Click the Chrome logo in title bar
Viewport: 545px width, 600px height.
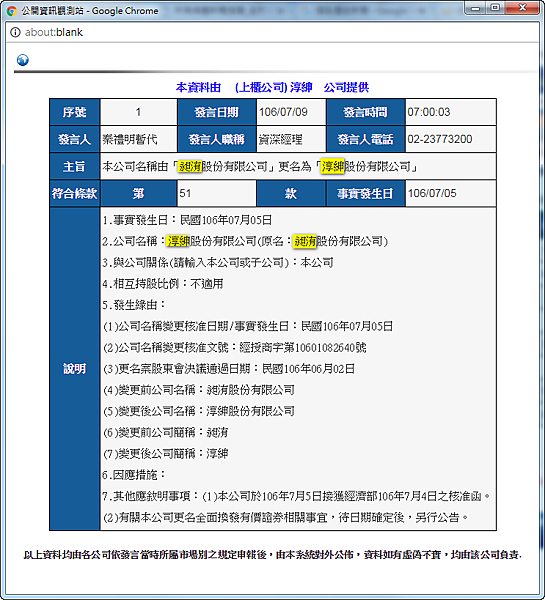click(11, 11)
